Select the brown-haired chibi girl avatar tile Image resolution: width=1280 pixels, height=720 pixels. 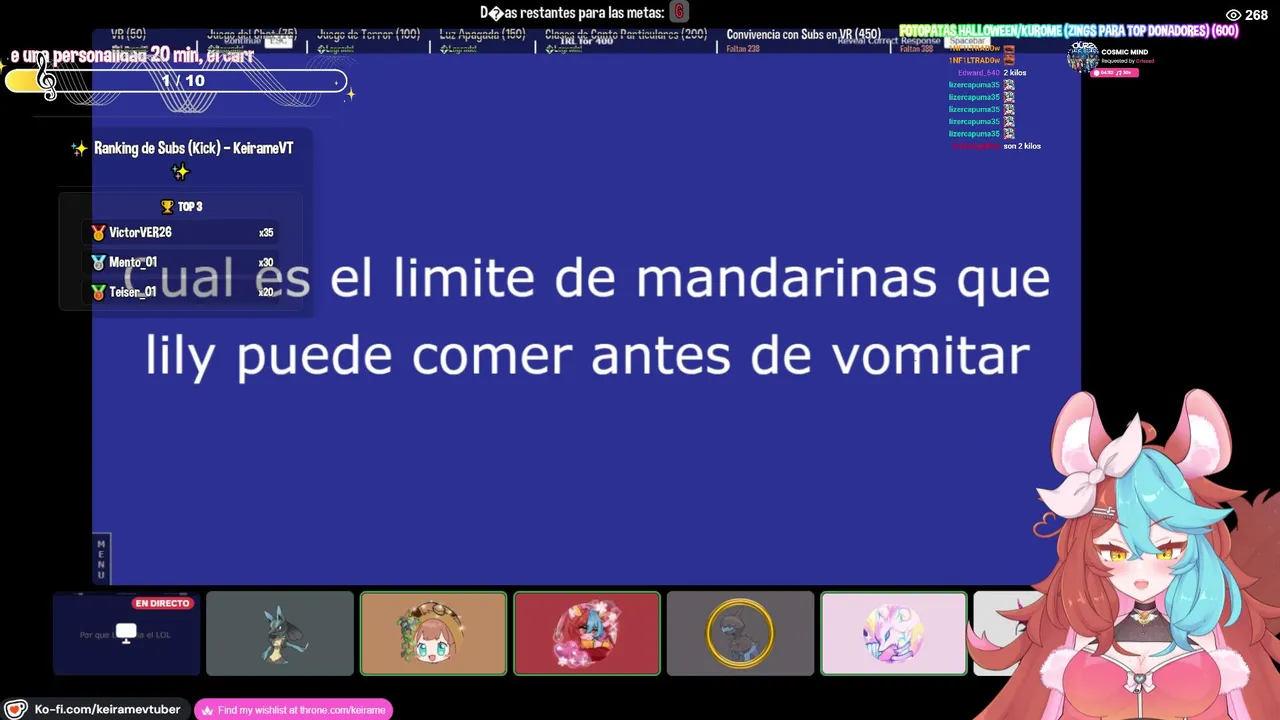433,633
